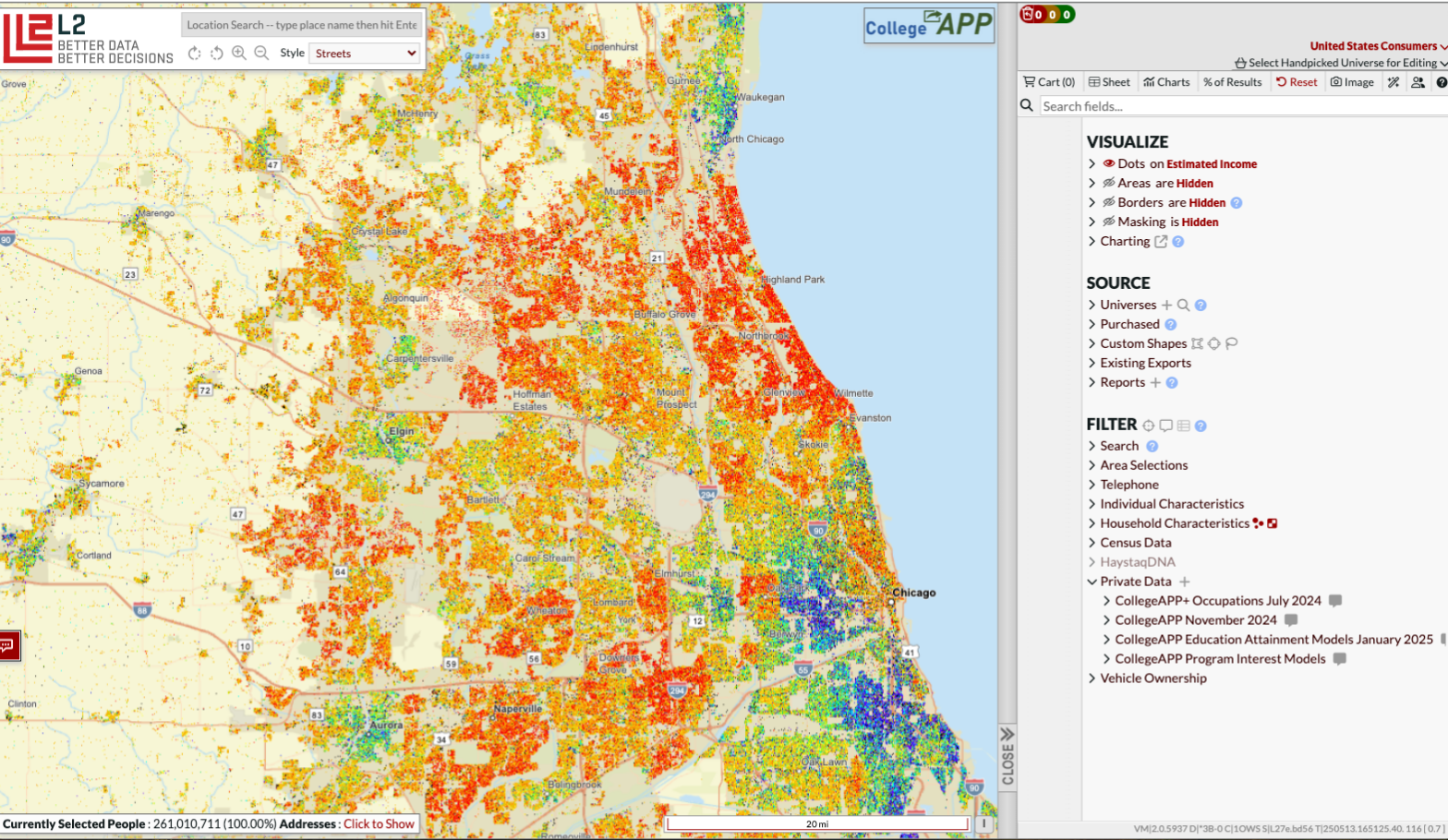The image size is (1448, 840).
Task: Select the crosshair Custom Shapes tool
Action: pos(1214,343)
